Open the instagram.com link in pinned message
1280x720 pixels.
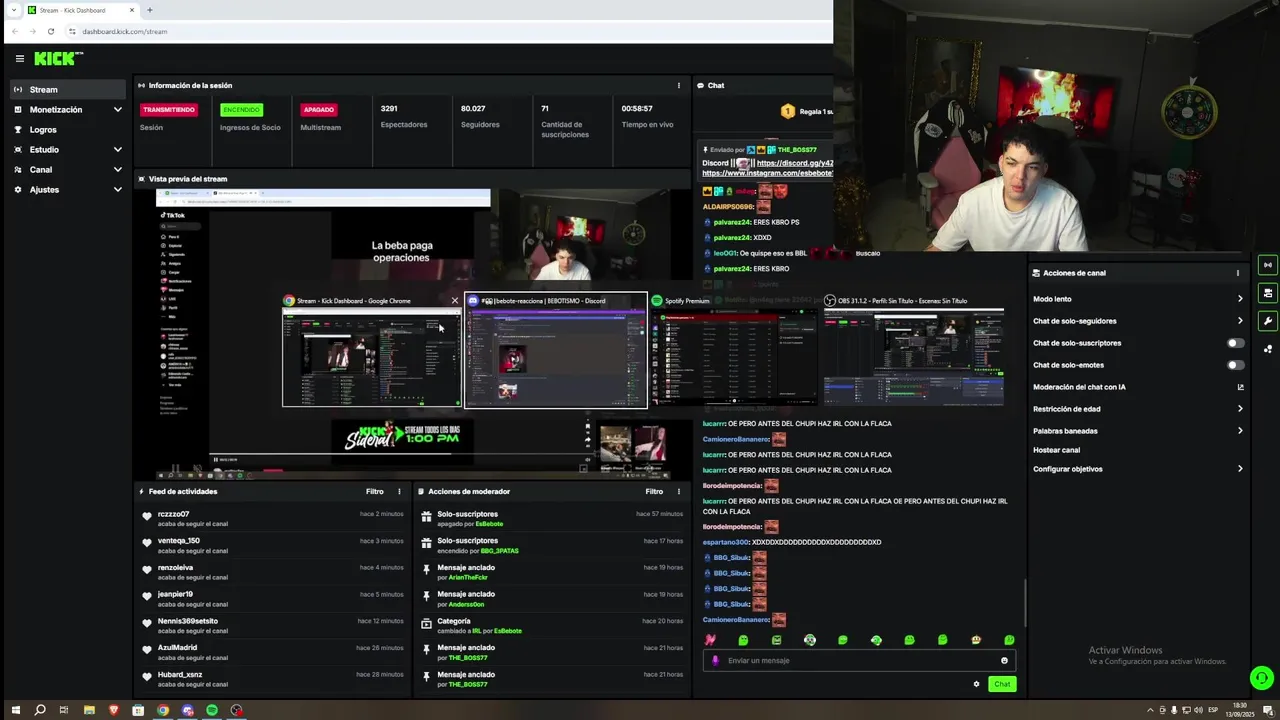pos(768,173)
